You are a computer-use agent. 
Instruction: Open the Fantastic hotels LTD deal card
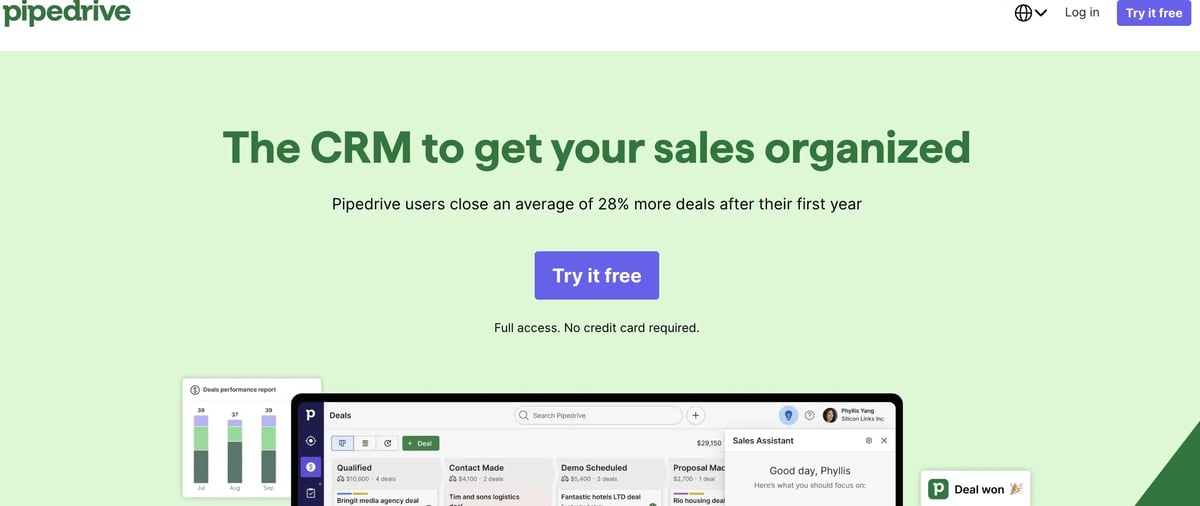coord(609,498)
